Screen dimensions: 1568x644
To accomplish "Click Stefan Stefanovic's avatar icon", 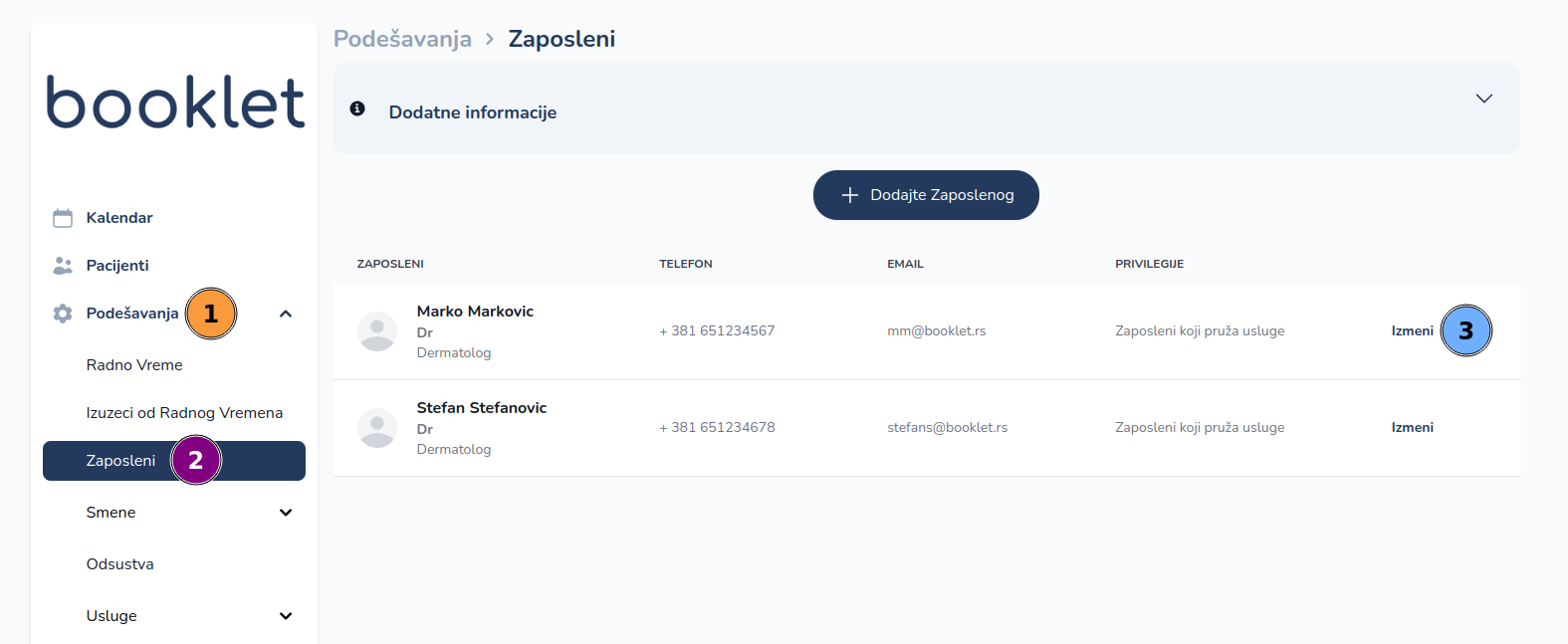I will [x=377, y=428].
